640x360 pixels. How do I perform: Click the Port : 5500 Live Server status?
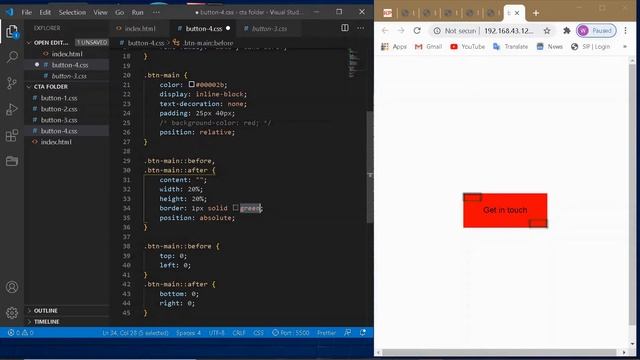point(291,333)
